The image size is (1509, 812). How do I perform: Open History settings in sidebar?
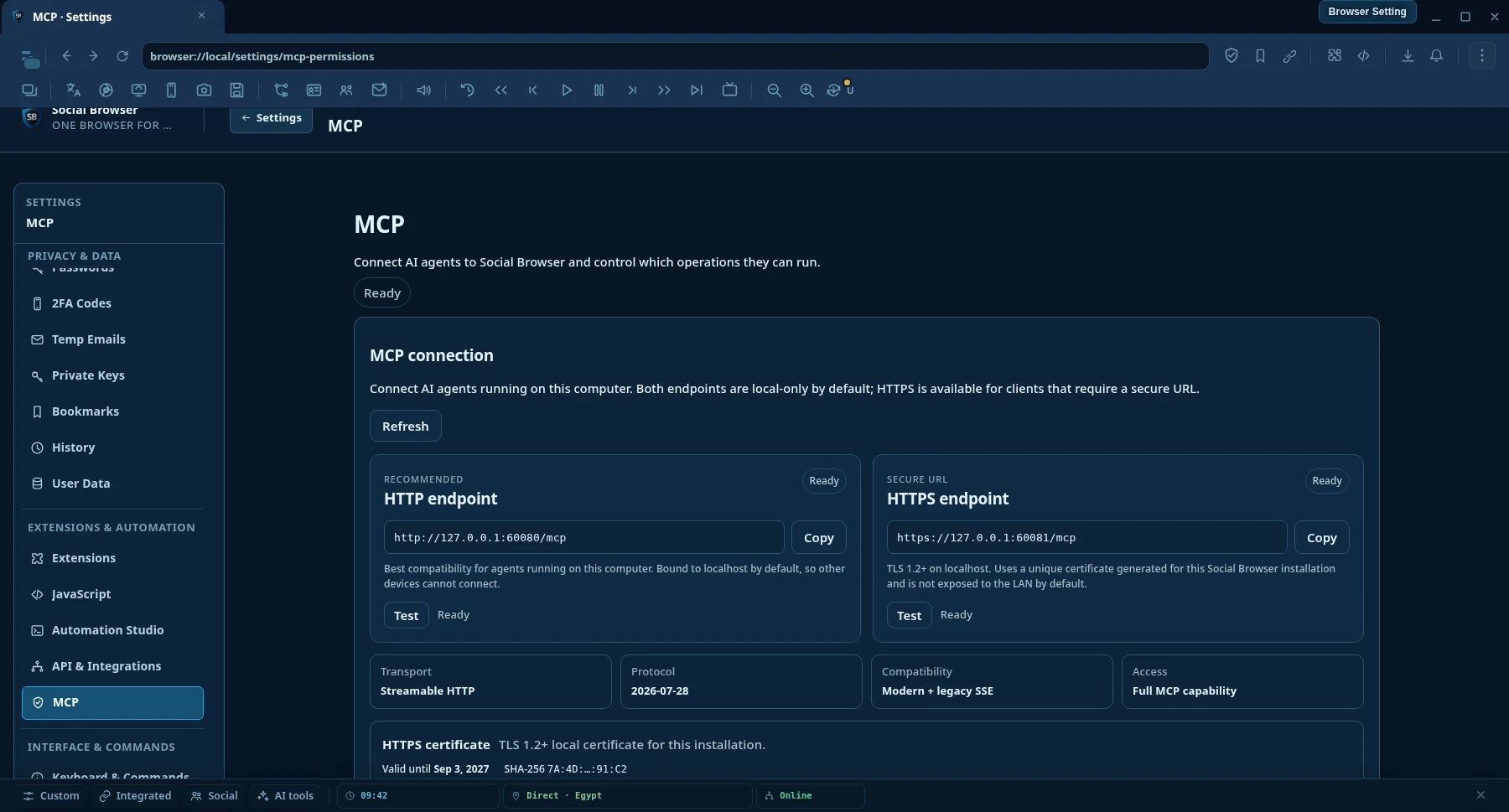(112, 447)
